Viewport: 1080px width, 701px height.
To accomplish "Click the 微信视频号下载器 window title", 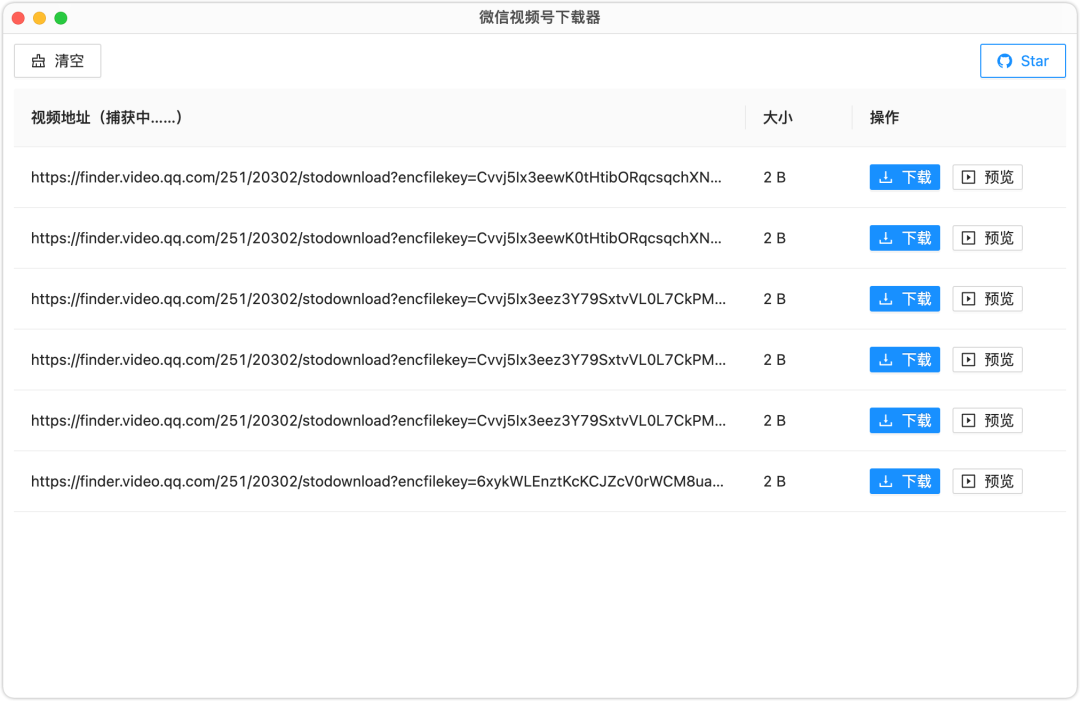I will pyautogui.click(x=540, y=18).
